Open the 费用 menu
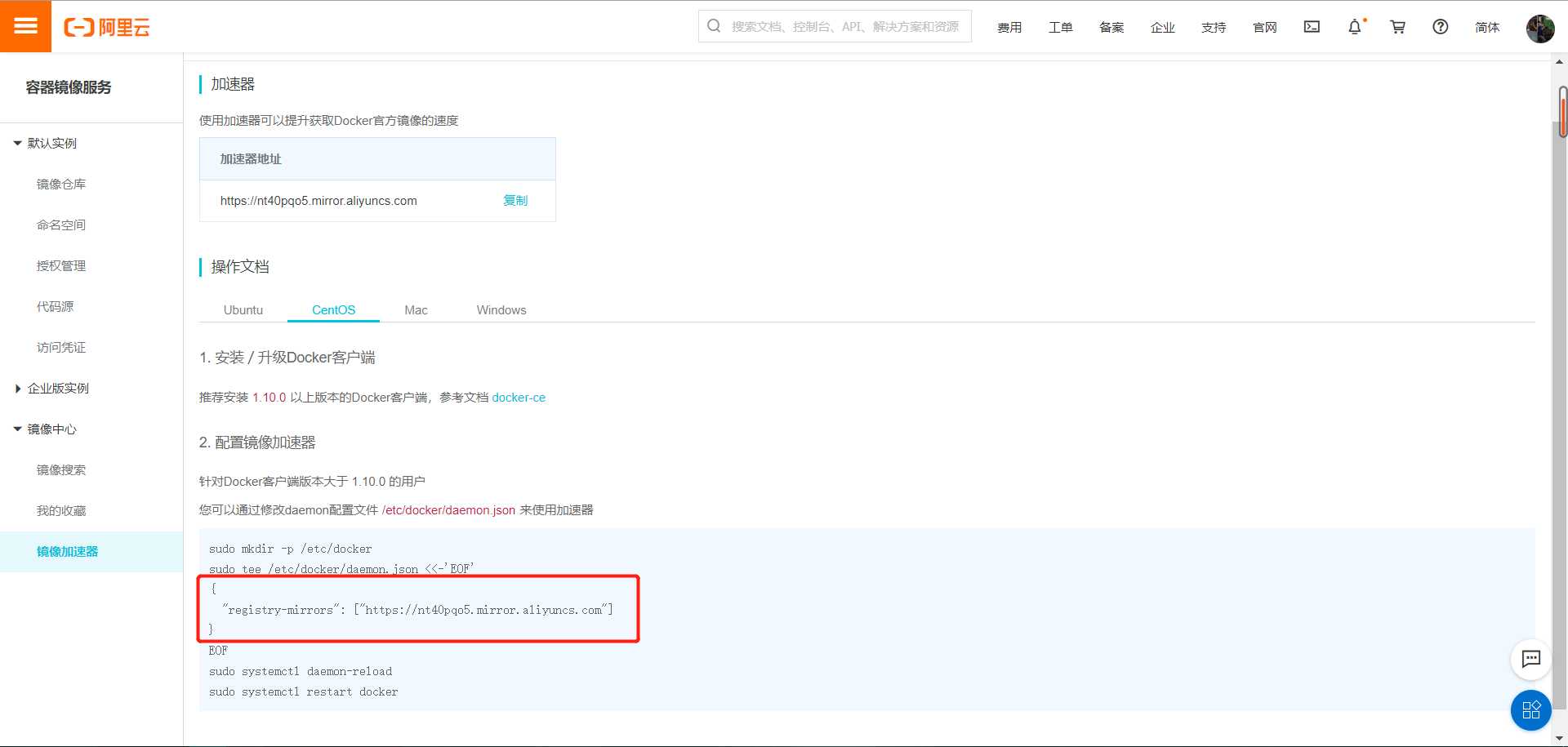 pos(1009,28)
